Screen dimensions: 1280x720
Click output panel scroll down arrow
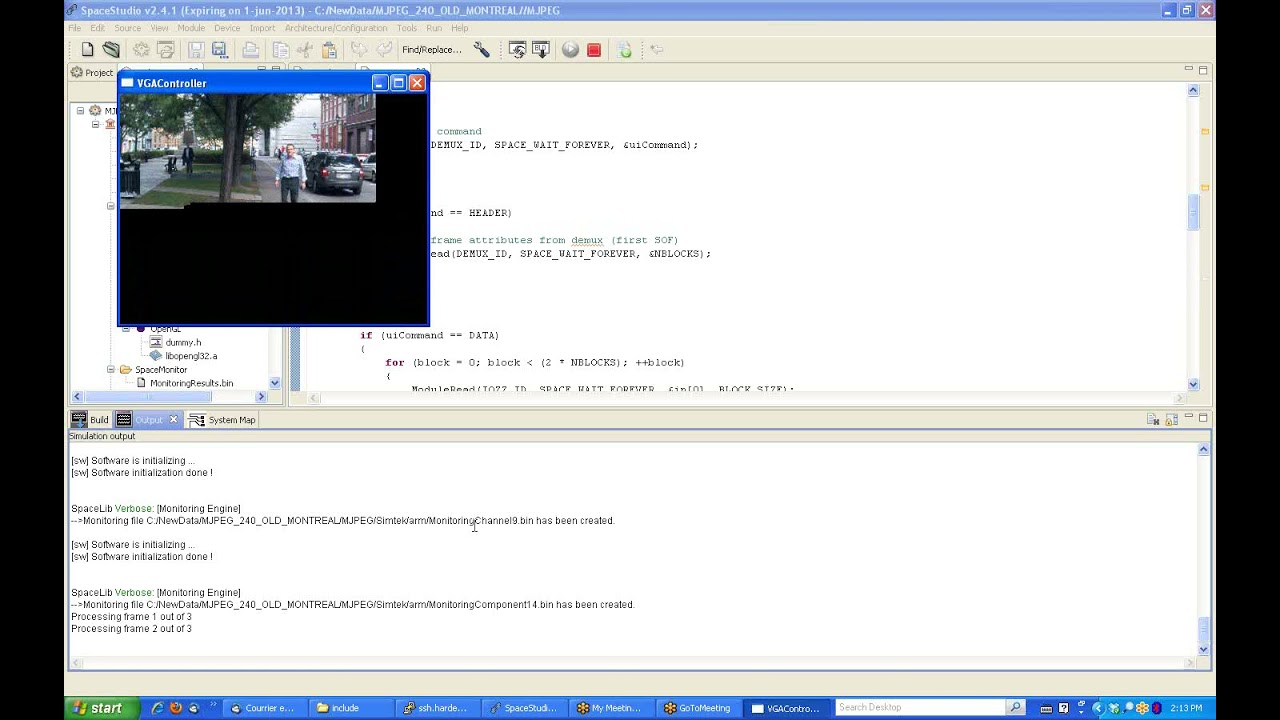(1204, 649)
